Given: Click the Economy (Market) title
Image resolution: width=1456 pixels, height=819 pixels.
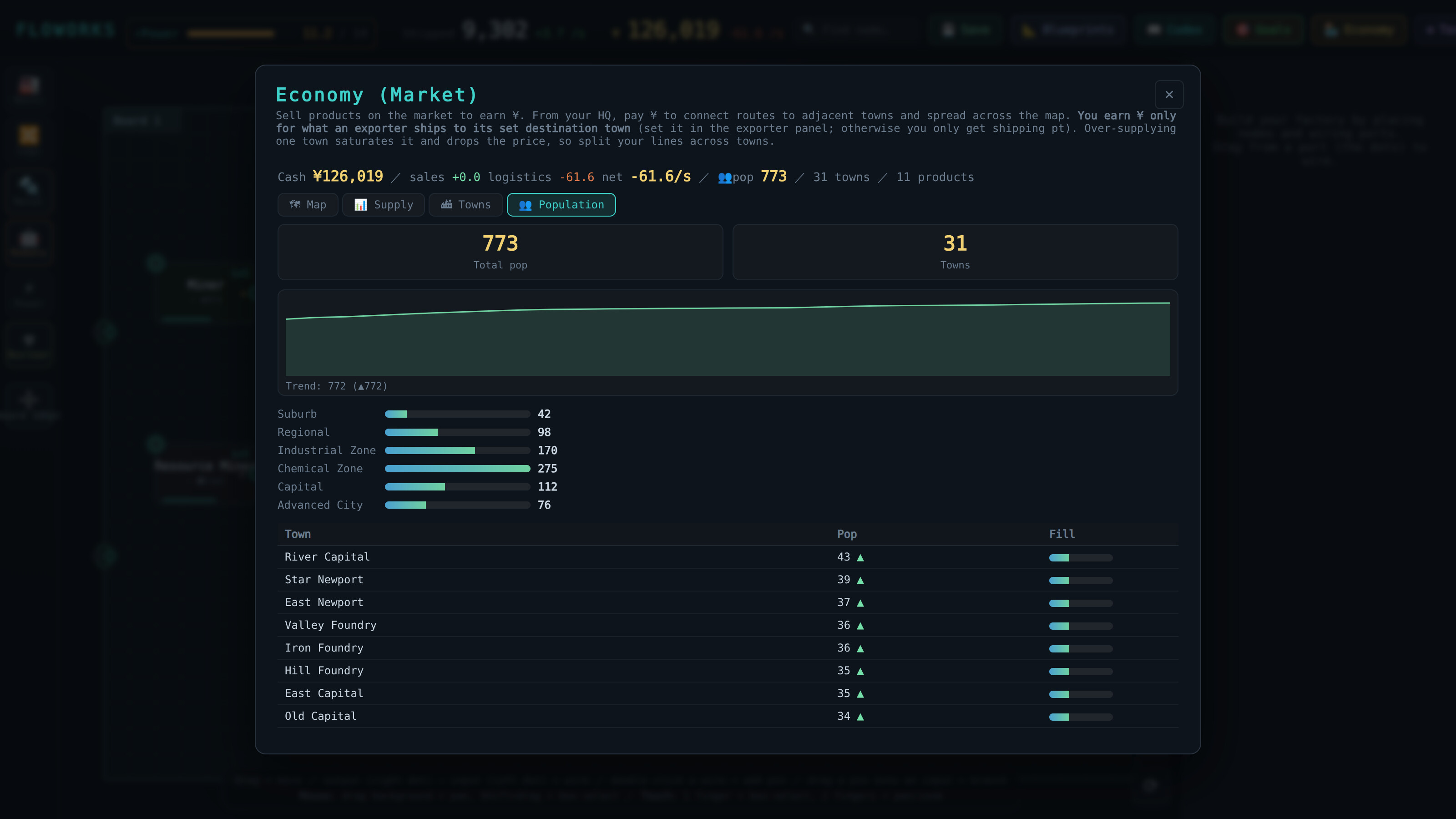Looking at the screenshot, I should coord(376,95).
